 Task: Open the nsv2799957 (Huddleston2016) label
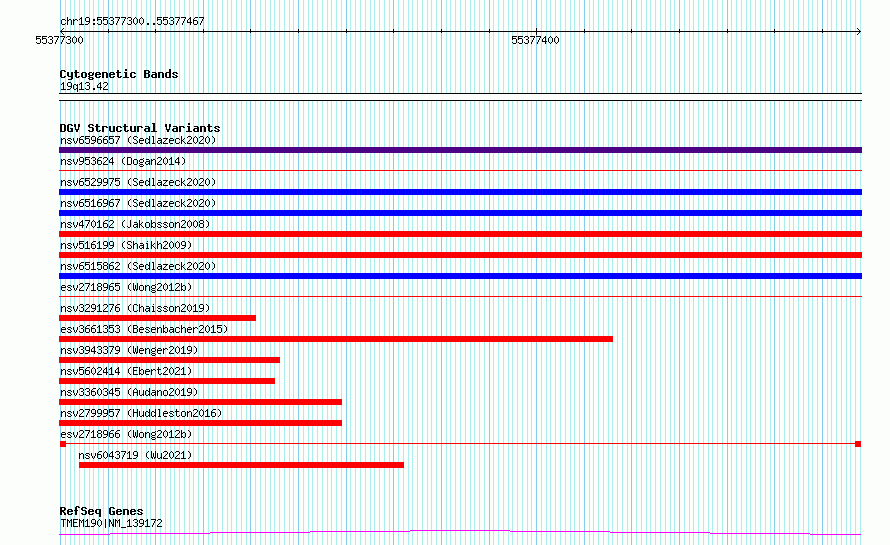[141, 413]
